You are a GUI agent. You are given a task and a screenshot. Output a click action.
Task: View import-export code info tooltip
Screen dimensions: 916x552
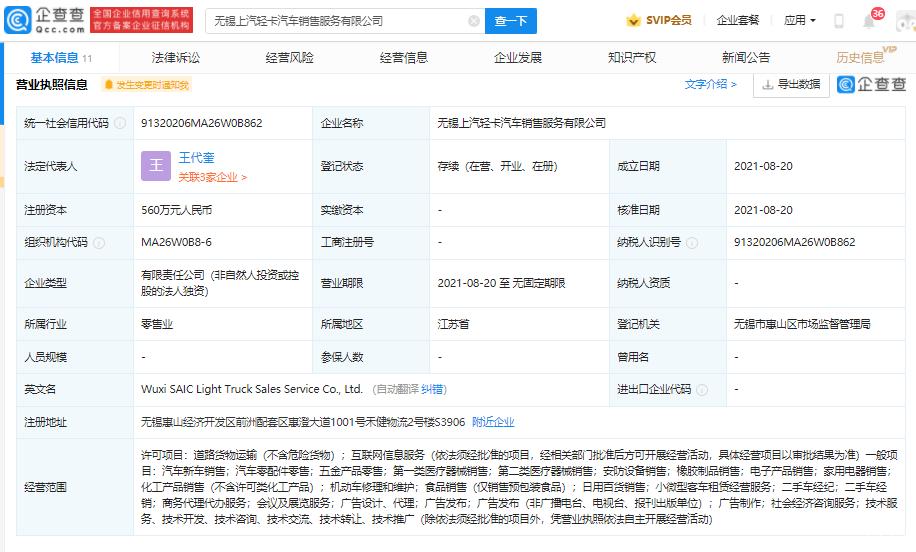(702, 390)
